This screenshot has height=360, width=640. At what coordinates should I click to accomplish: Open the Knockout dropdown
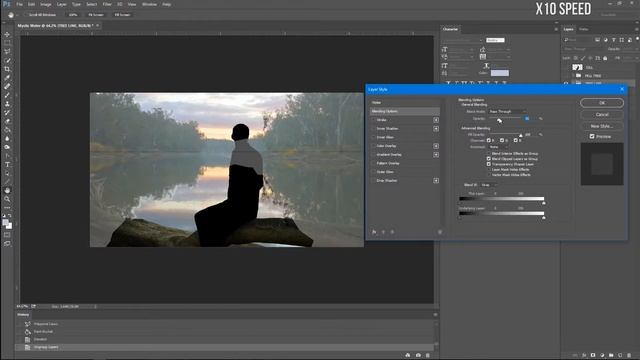tap(498, 147)
